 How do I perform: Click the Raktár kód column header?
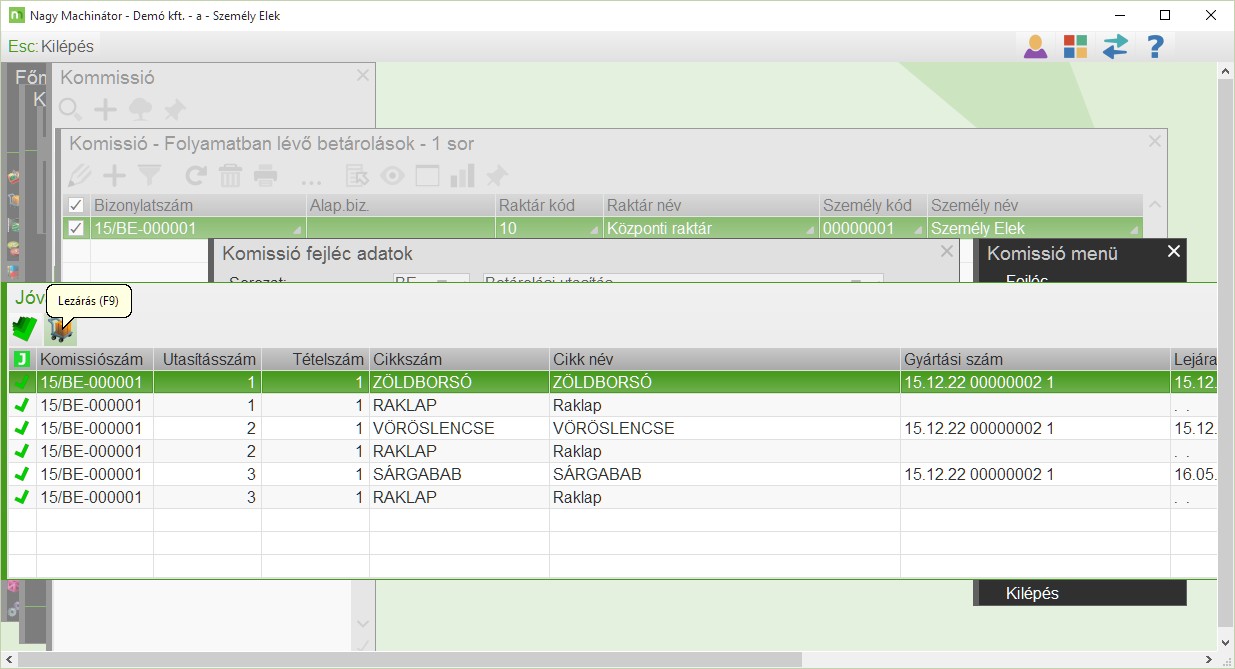pyautogui.click(x=549, y=205)
